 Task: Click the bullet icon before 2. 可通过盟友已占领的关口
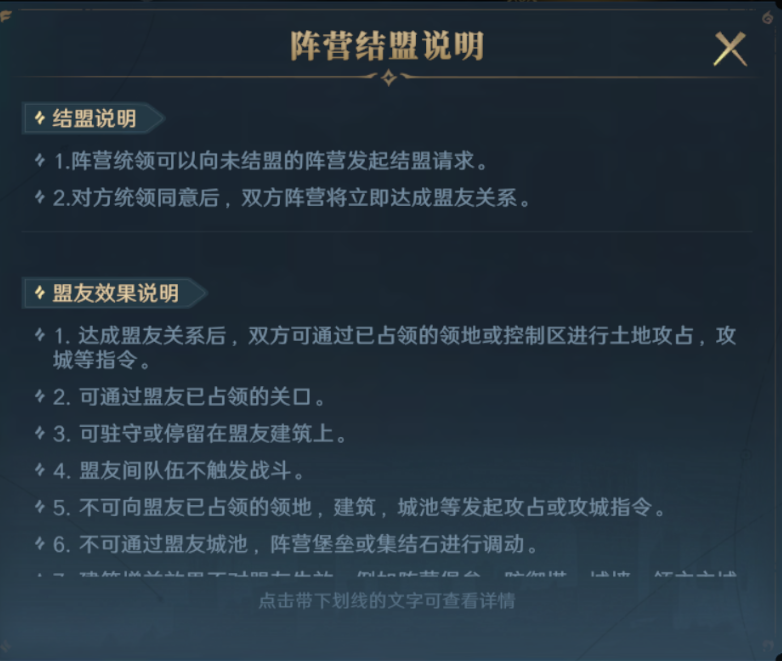(40, 396)
